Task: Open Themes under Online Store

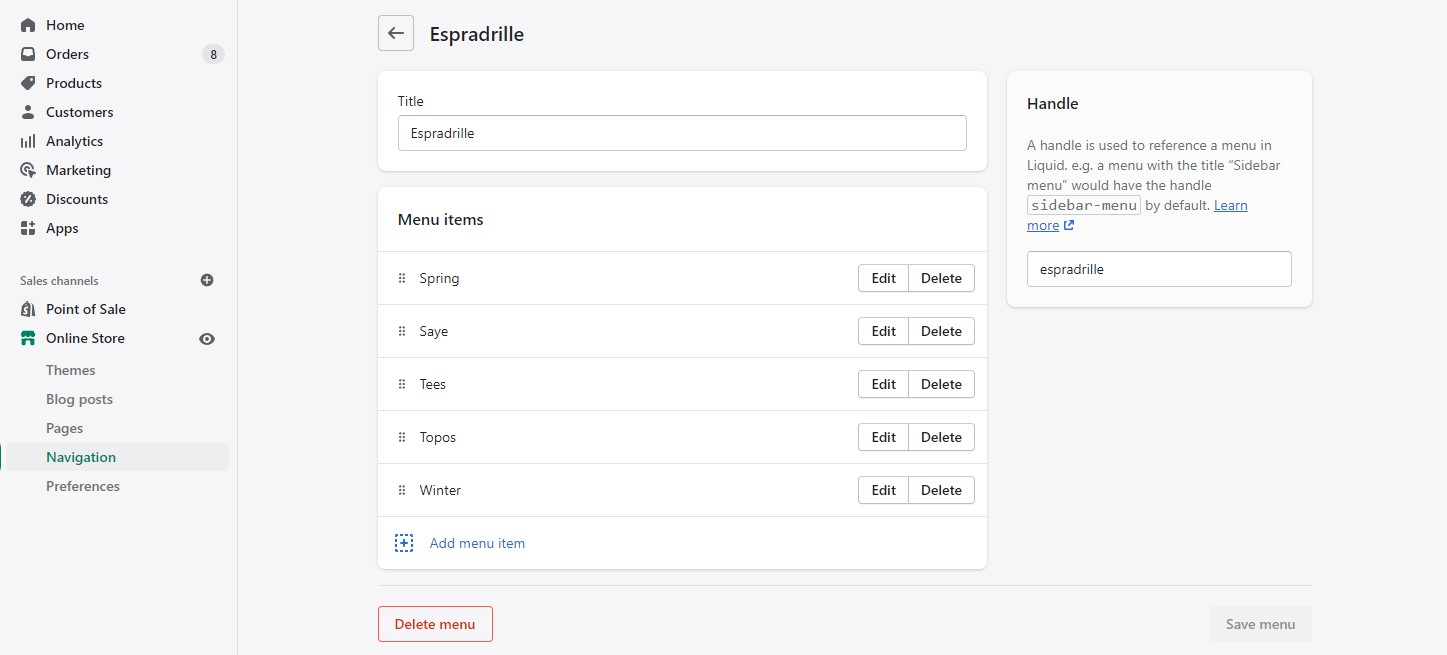Action: [70, 370]
